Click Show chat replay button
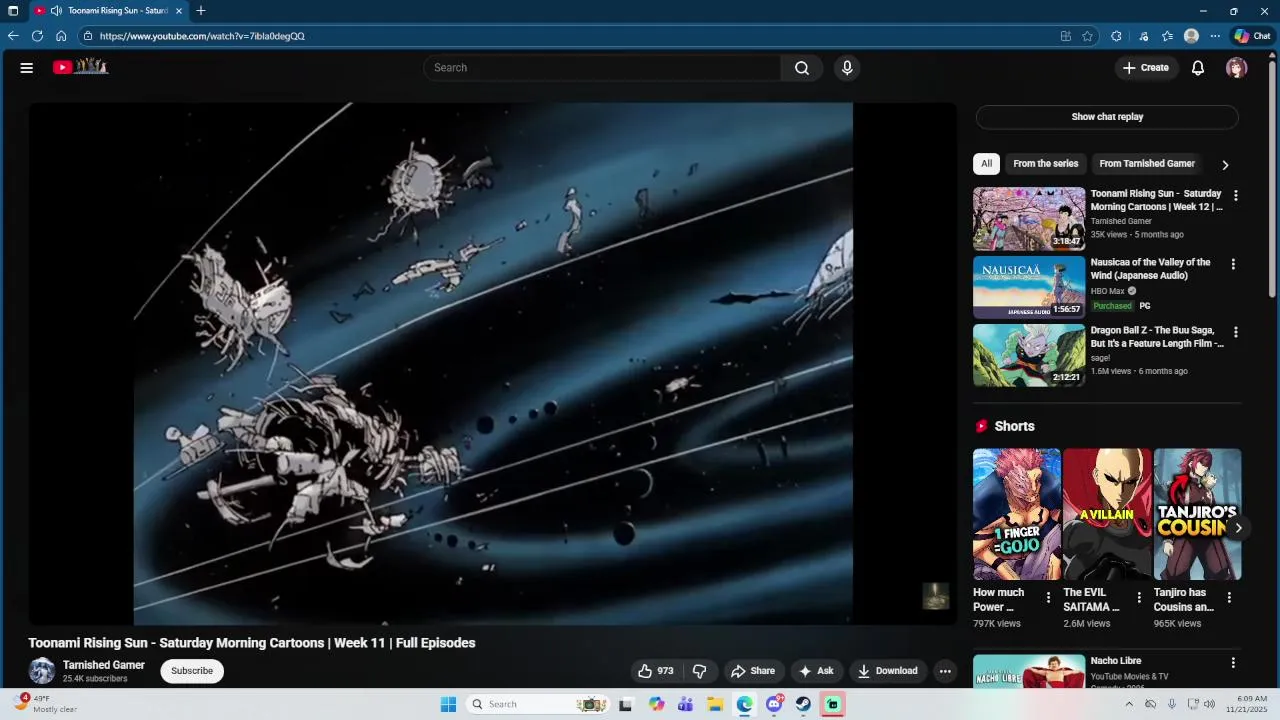This screenshot has height=720, width=1280. click(1107, 117)
